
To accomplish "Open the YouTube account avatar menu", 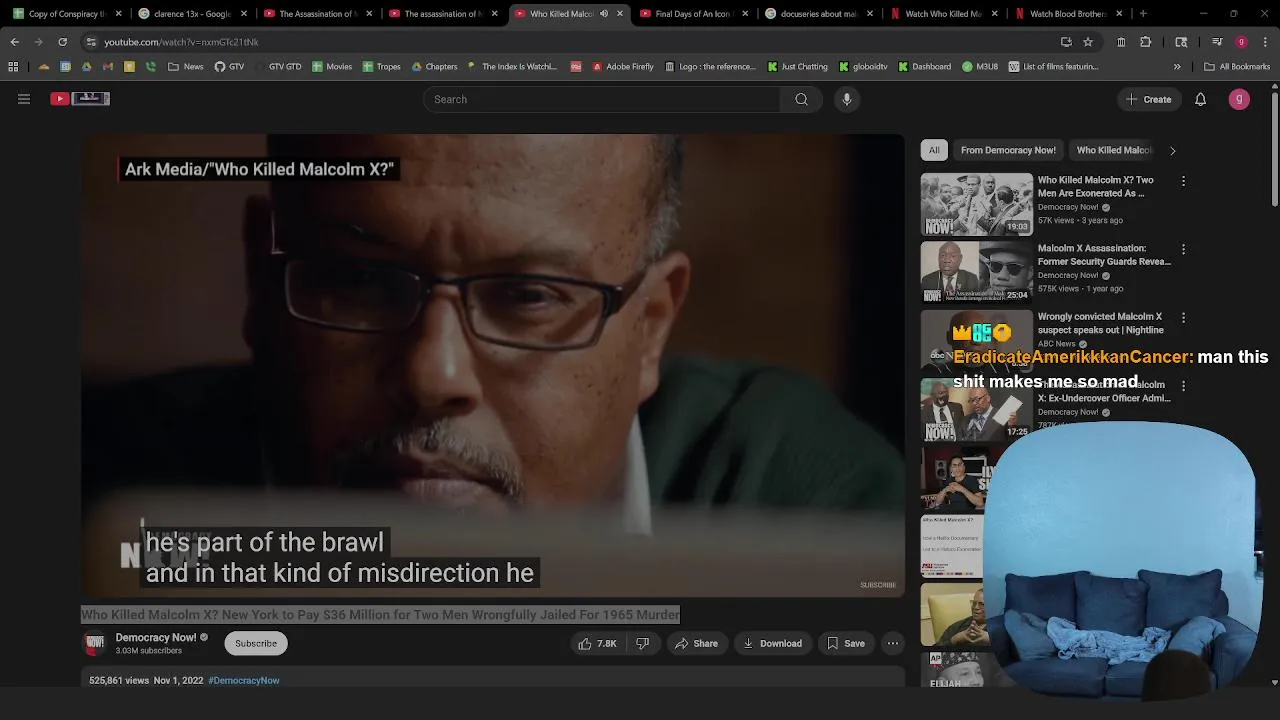I will click(1239, 99).
